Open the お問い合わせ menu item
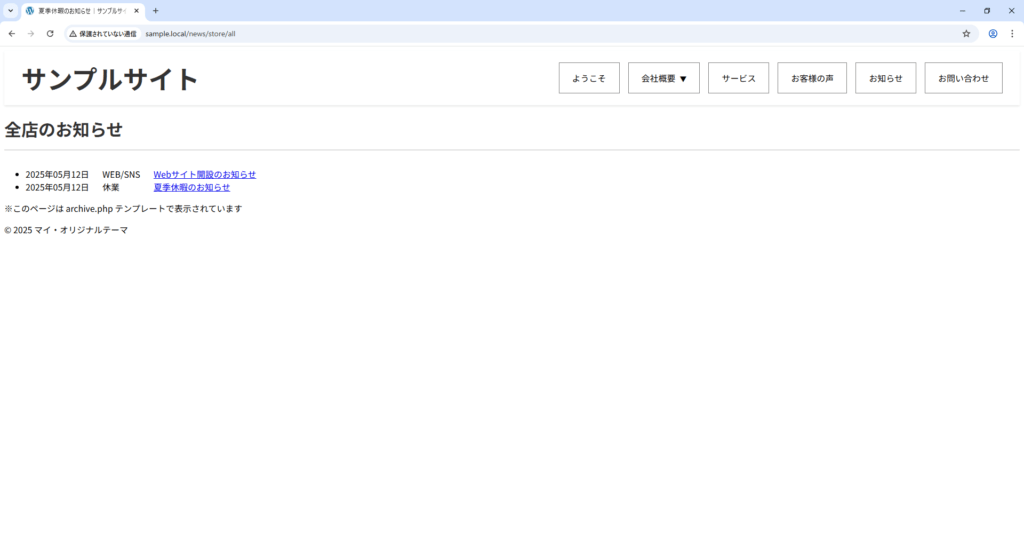This screenshot has width=1024, height=555. click(963, 78)
